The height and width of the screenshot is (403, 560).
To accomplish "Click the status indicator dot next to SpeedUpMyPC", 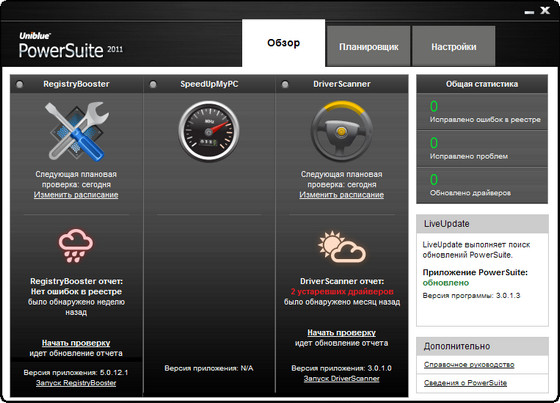I will click(x=153, y=84).
